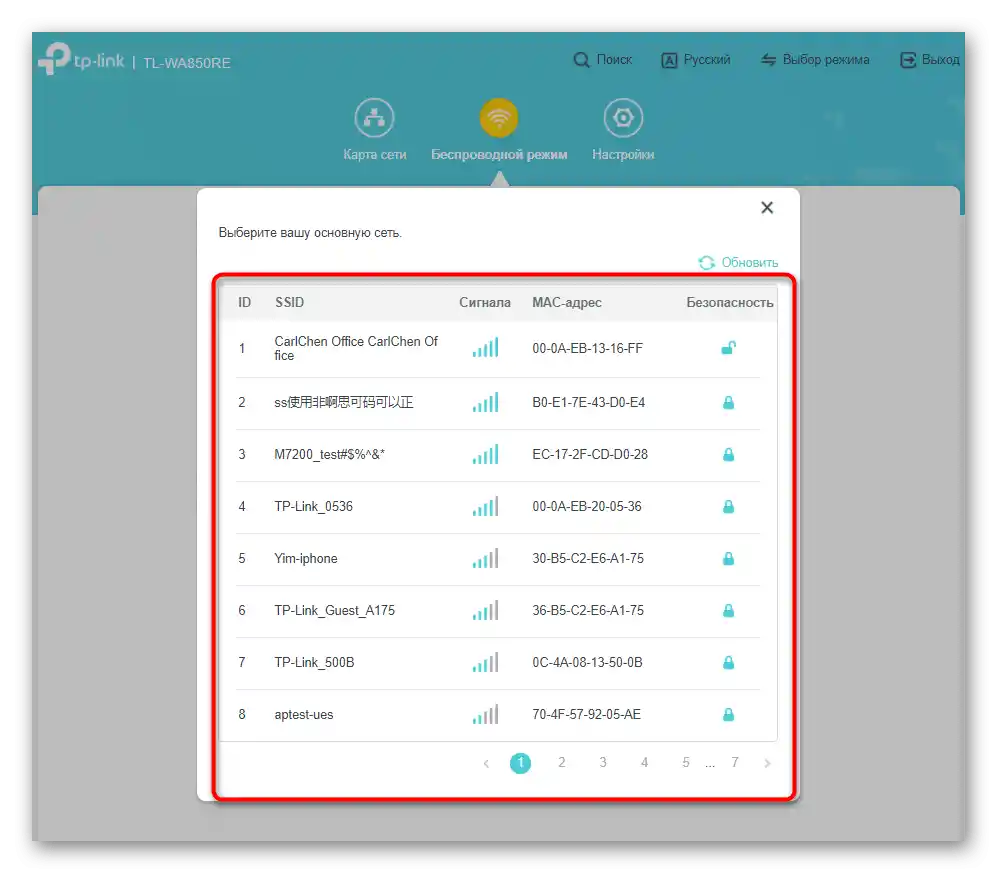Go to page 3 of results
Screen dimensions: 997x873
(603, 762)
